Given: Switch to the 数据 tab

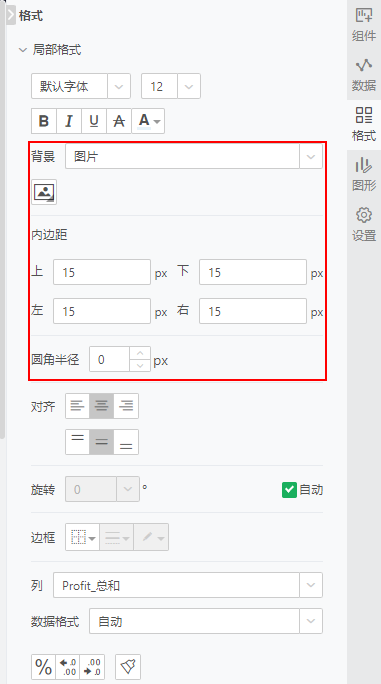Looking at the screenshot, I should point(364,75).
